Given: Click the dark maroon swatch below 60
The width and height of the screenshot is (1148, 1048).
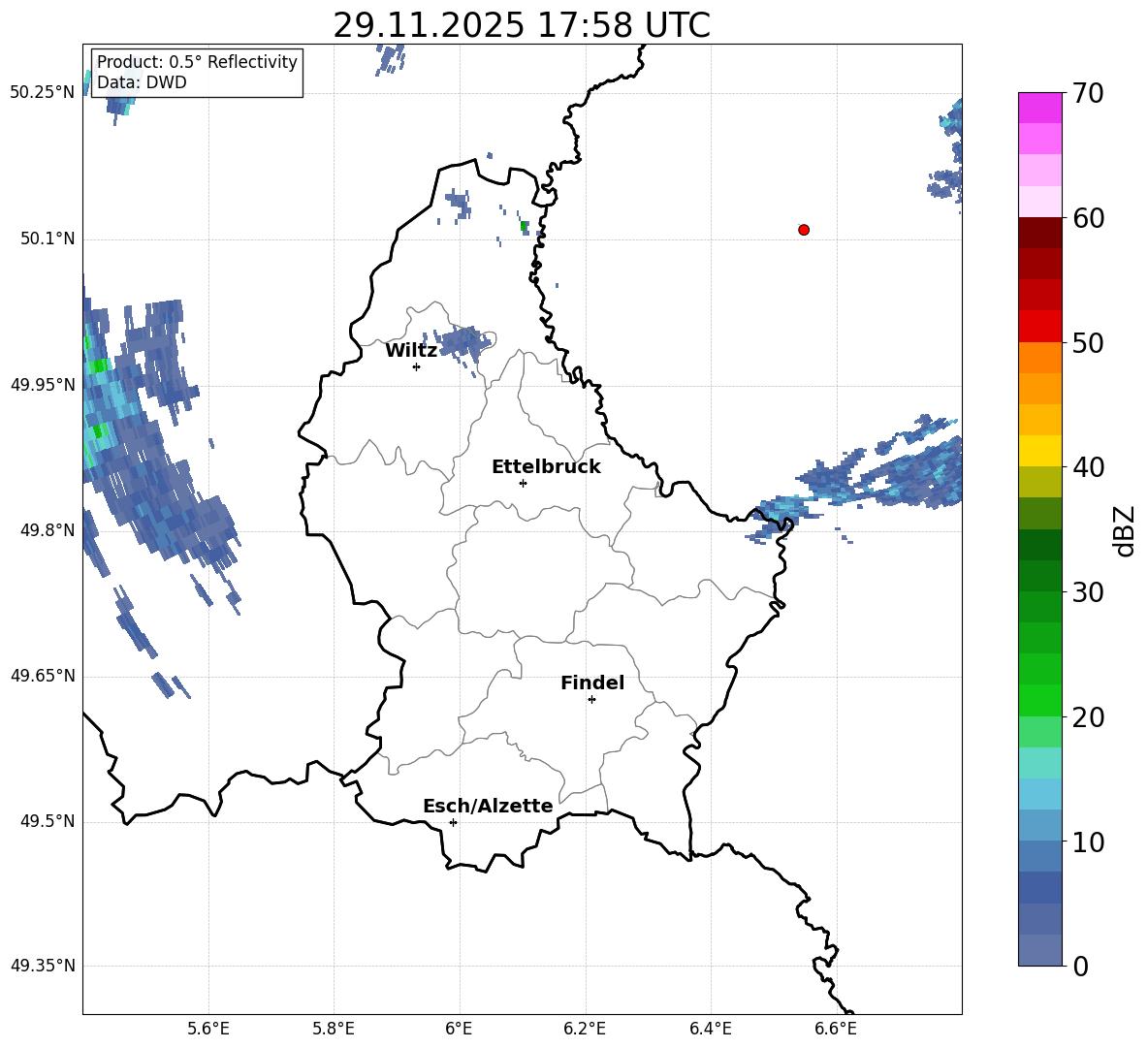Looking at the screenshot, I should [1039, 233].
